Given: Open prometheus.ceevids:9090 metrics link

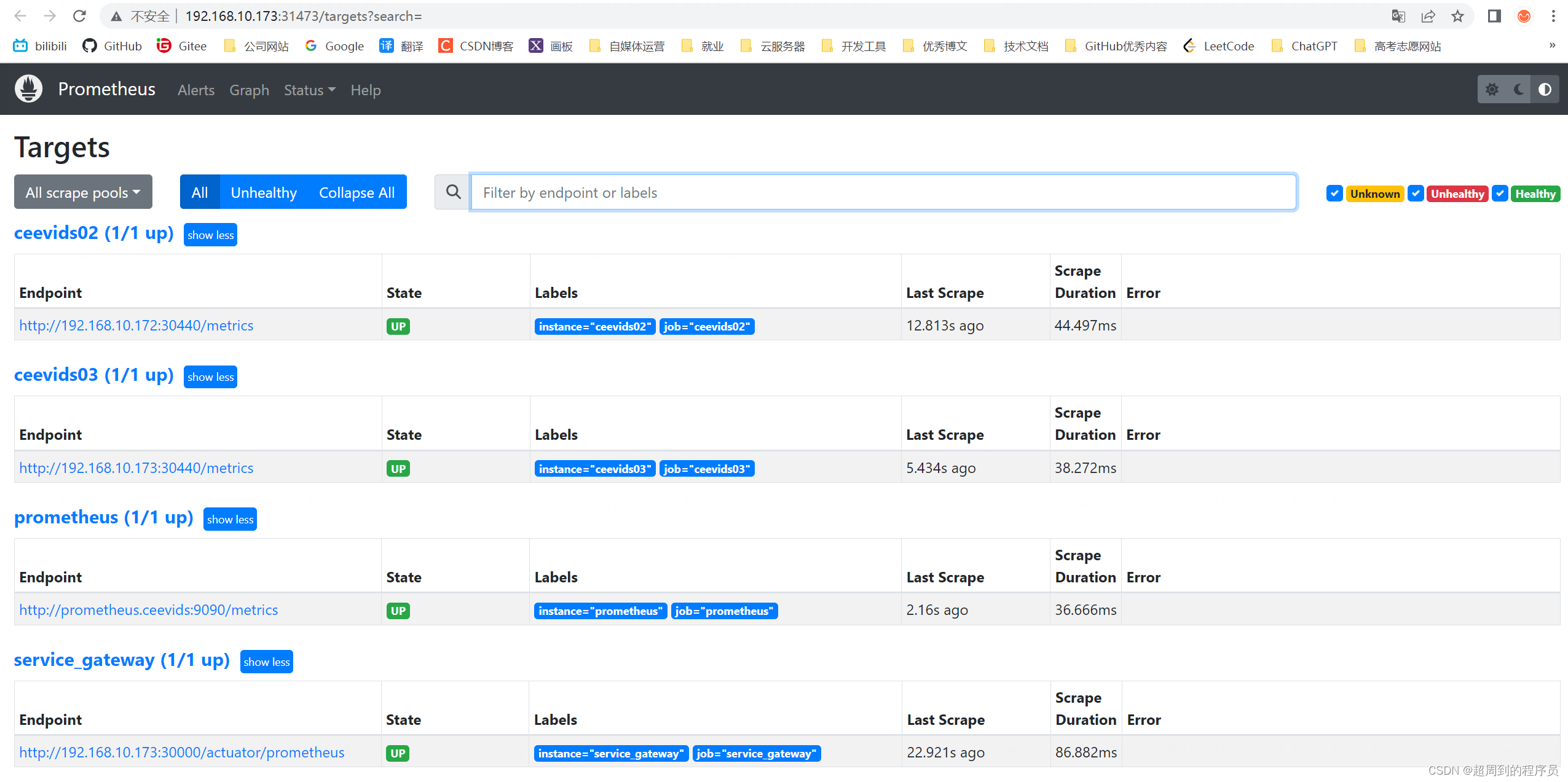Looking at the screenshot, I should tap(149, 609).
